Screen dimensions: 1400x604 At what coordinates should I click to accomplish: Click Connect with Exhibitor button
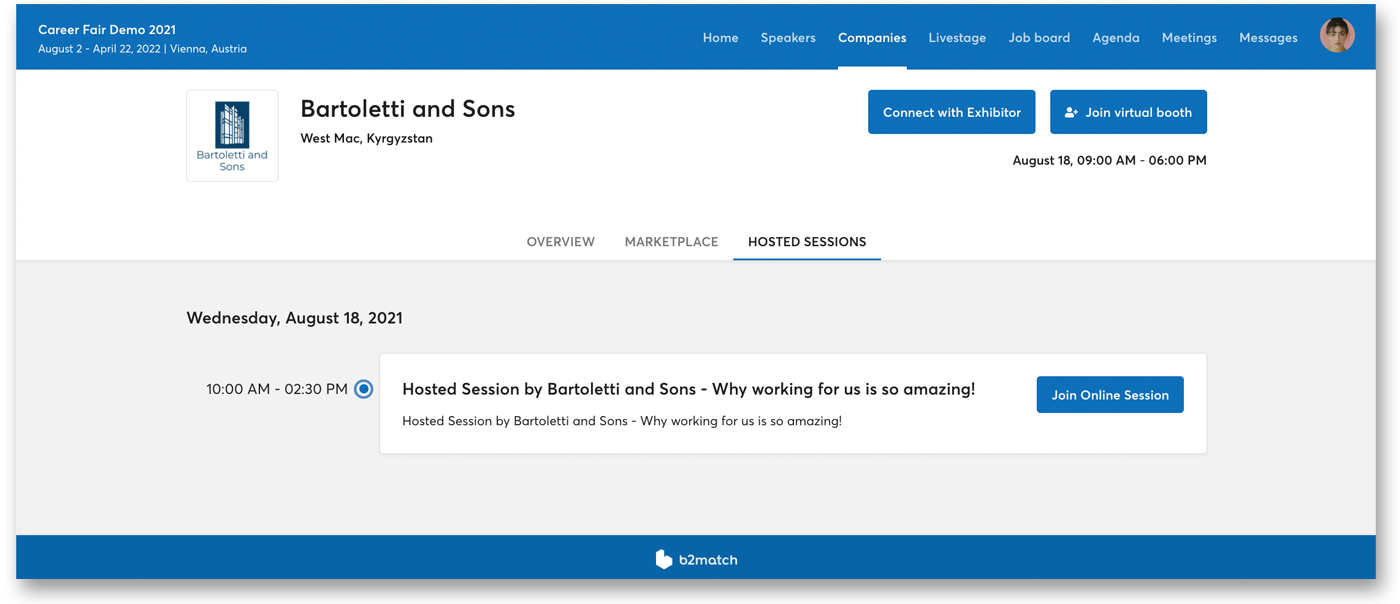tap(952, 112)
